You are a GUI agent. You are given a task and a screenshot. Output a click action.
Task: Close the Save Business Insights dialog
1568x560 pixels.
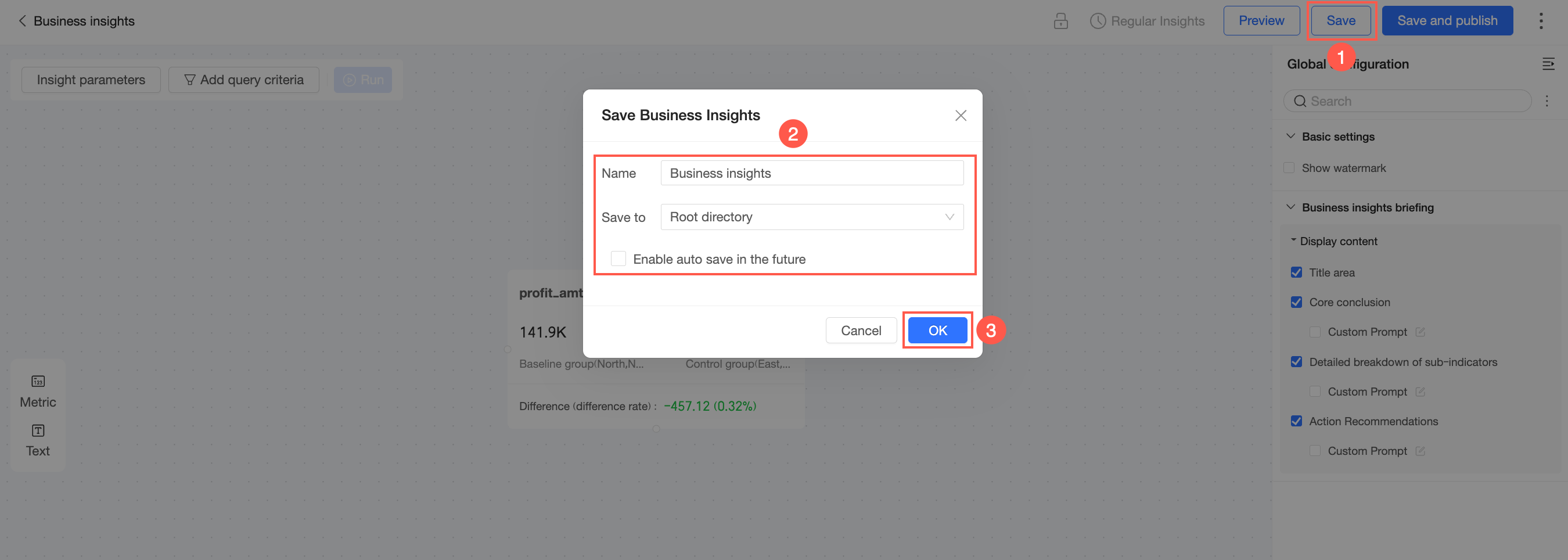[961, 116]
